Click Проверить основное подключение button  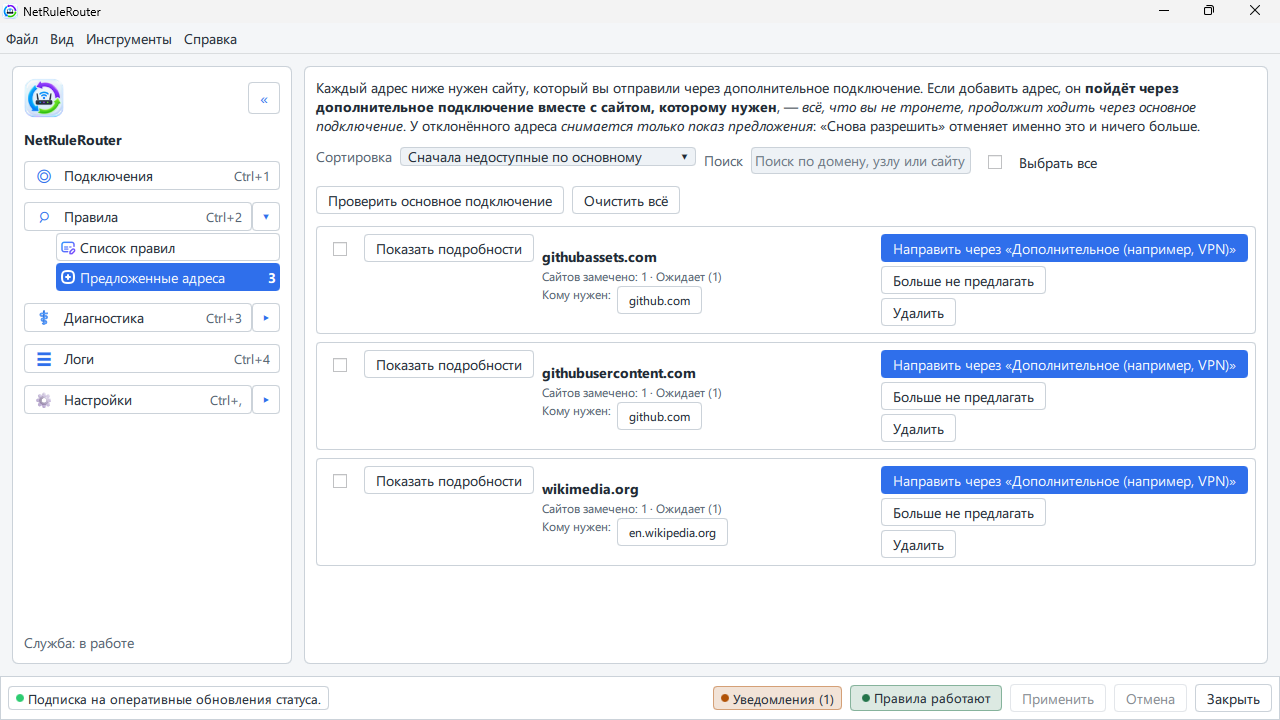(440, 201)
